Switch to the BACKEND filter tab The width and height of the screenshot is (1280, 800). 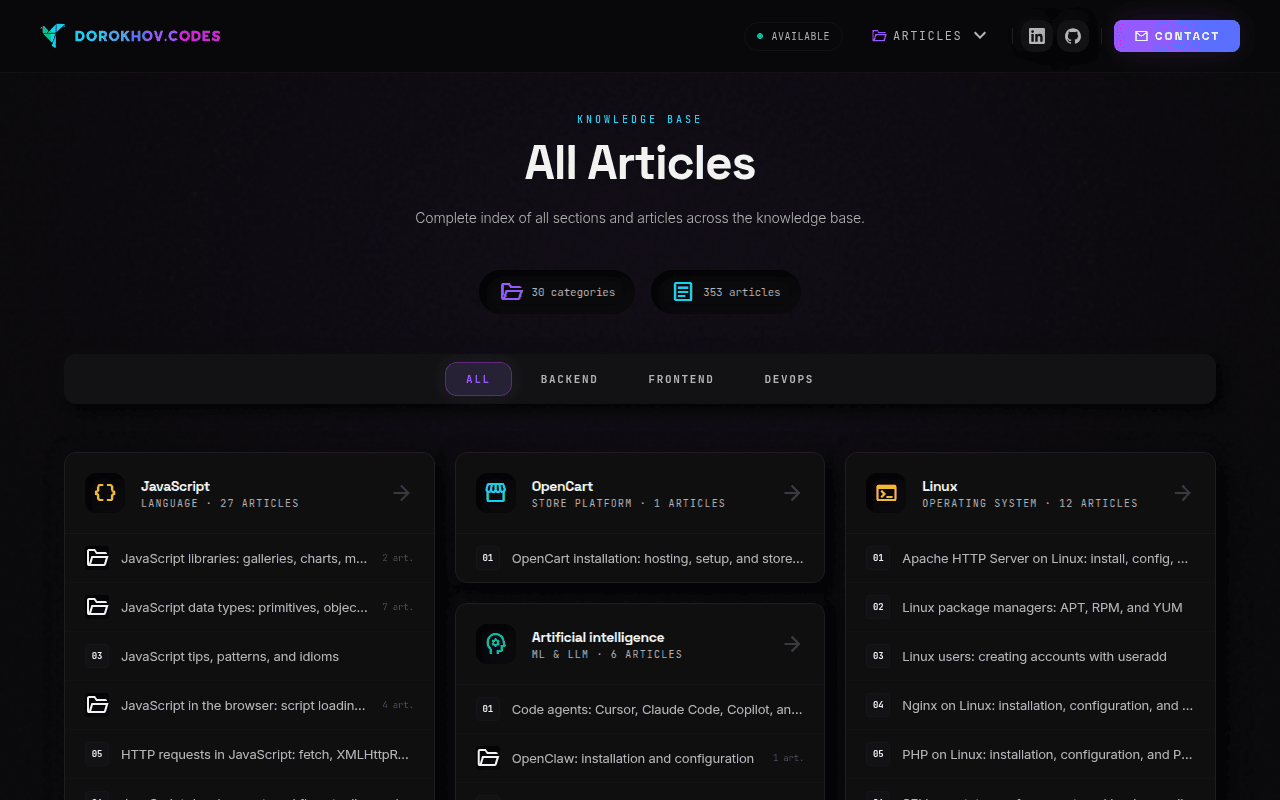tap(569, 379)
